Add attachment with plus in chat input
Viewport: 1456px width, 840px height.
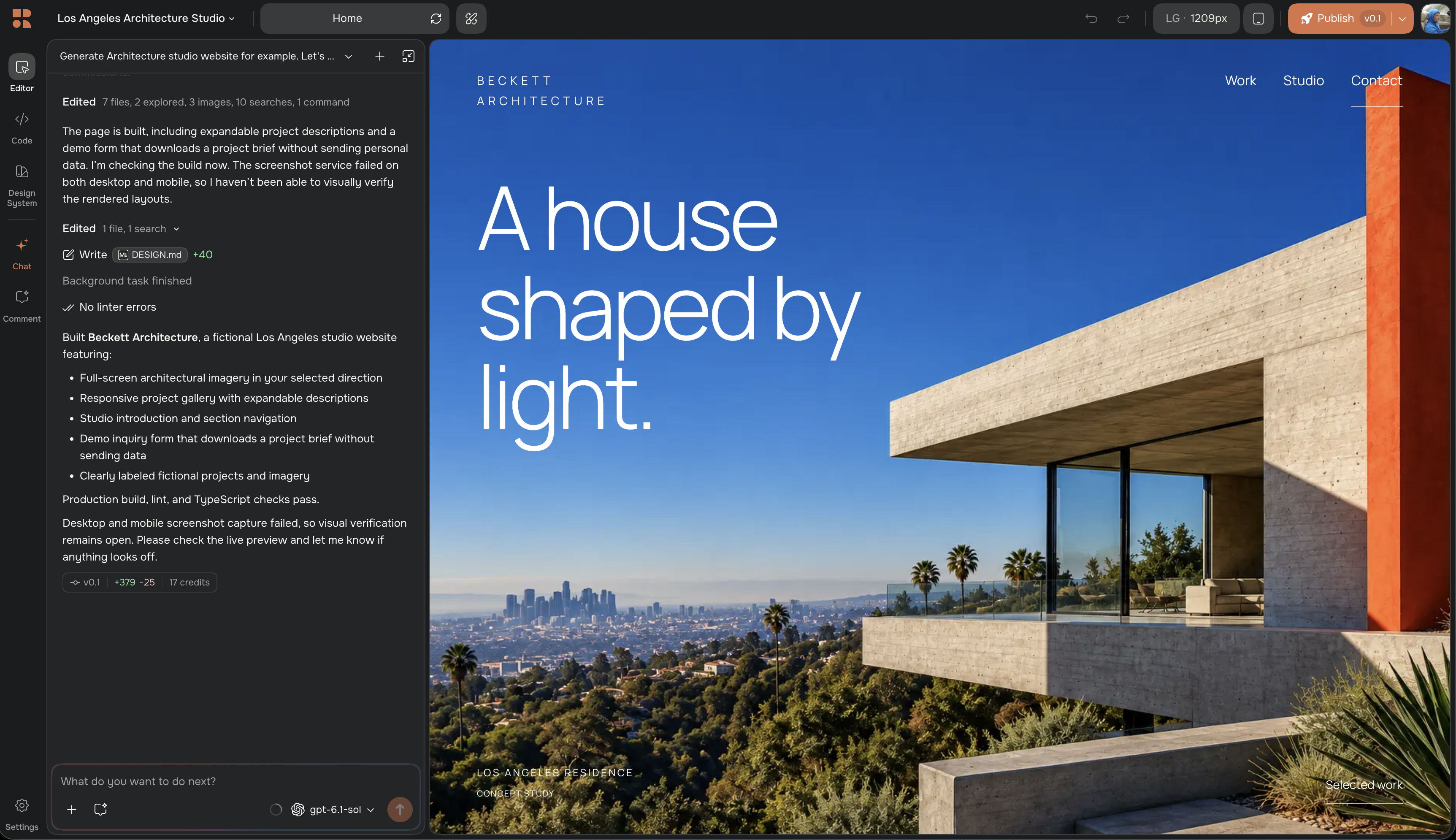[x=71, y=810]
